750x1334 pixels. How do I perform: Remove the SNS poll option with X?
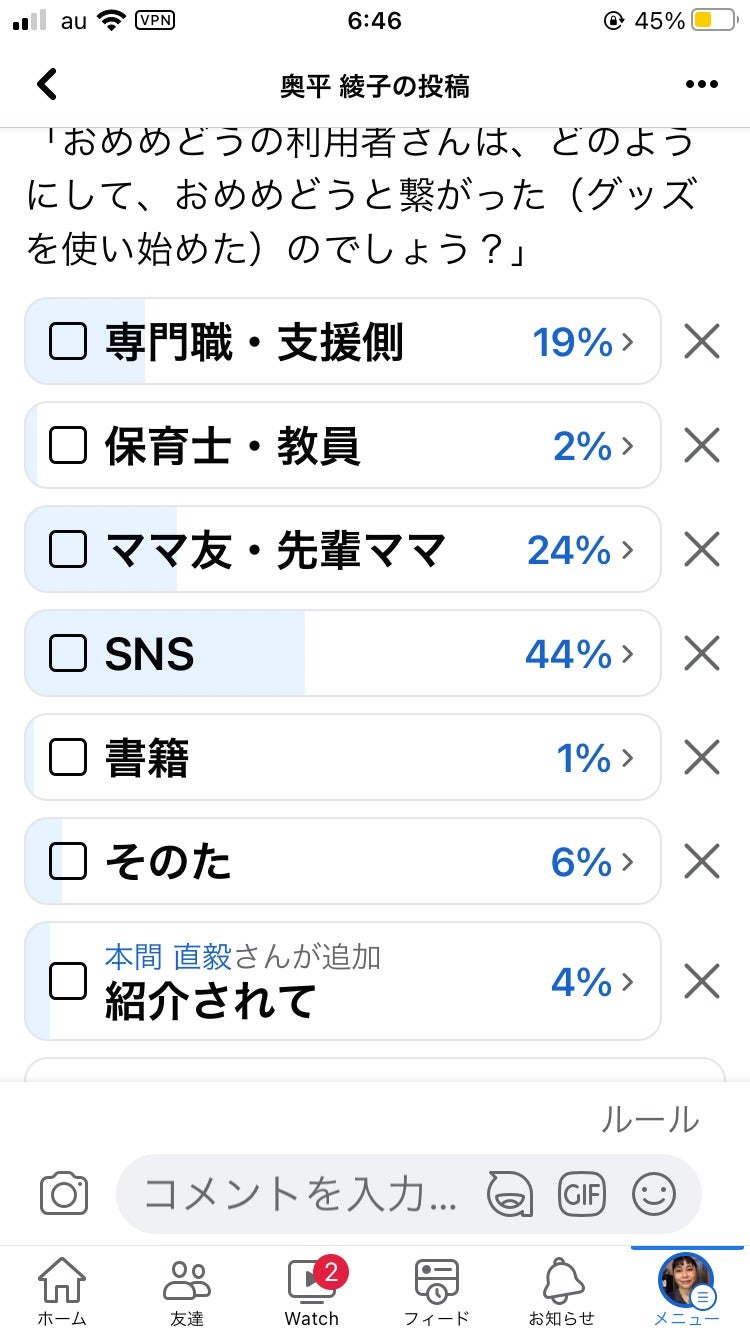click(702, 654)
